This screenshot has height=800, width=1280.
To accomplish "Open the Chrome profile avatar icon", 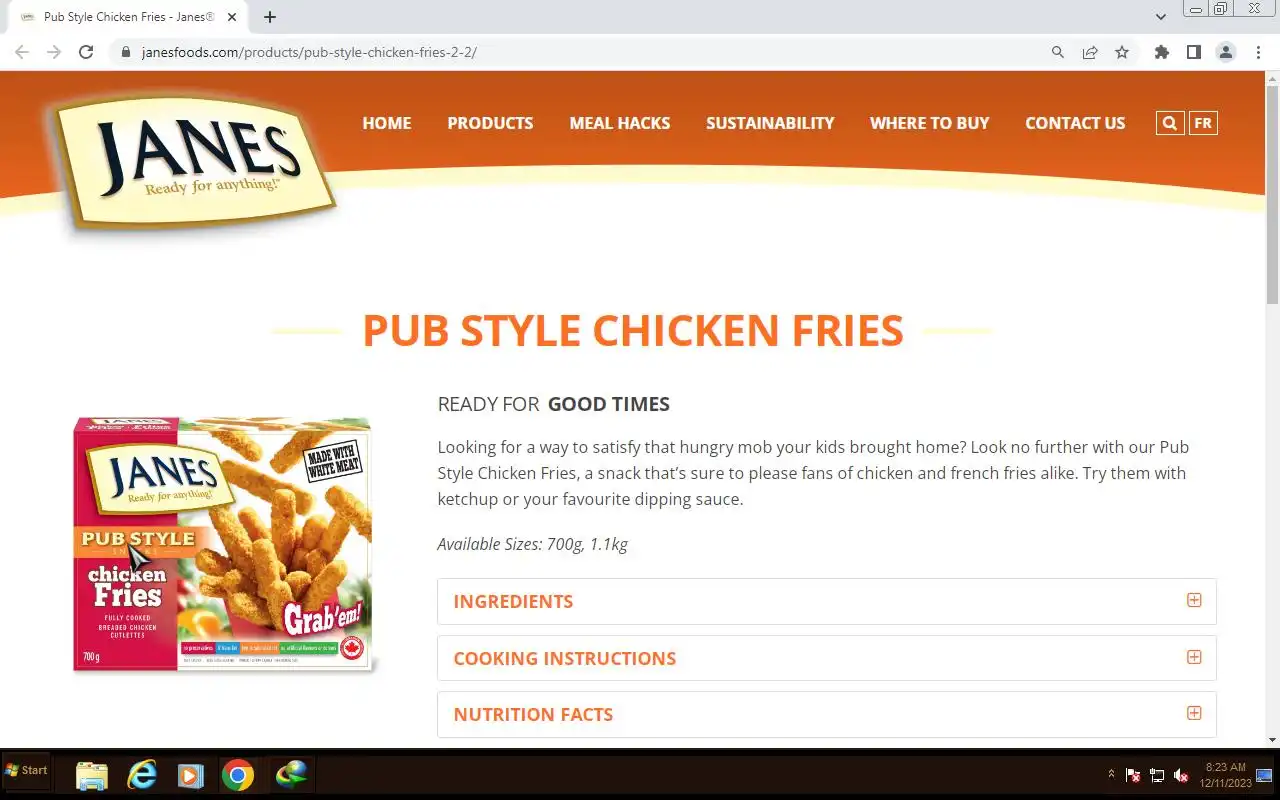I will coord(1225,52).
